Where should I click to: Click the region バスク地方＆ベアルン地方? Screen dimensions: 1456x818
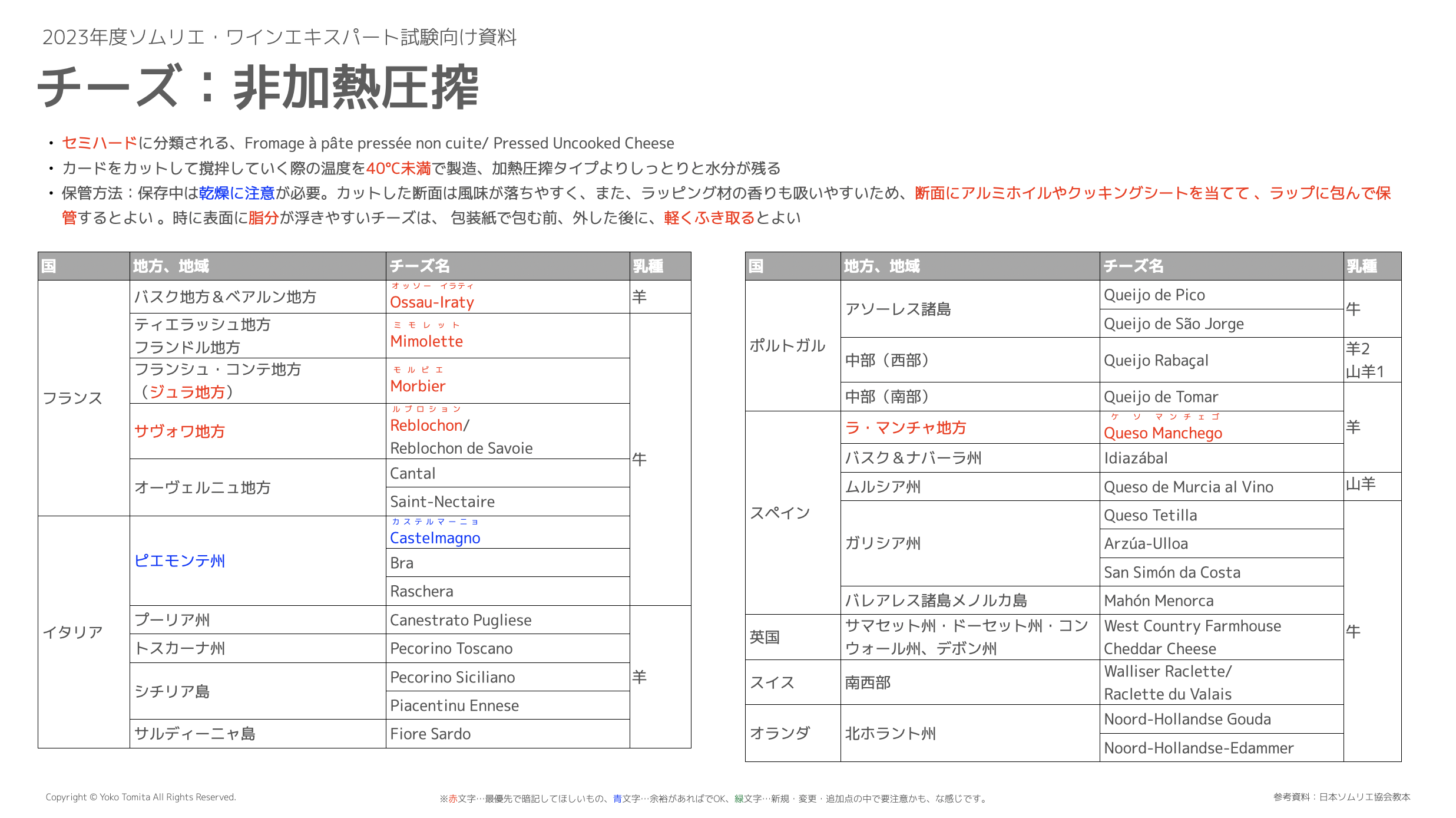226,297
